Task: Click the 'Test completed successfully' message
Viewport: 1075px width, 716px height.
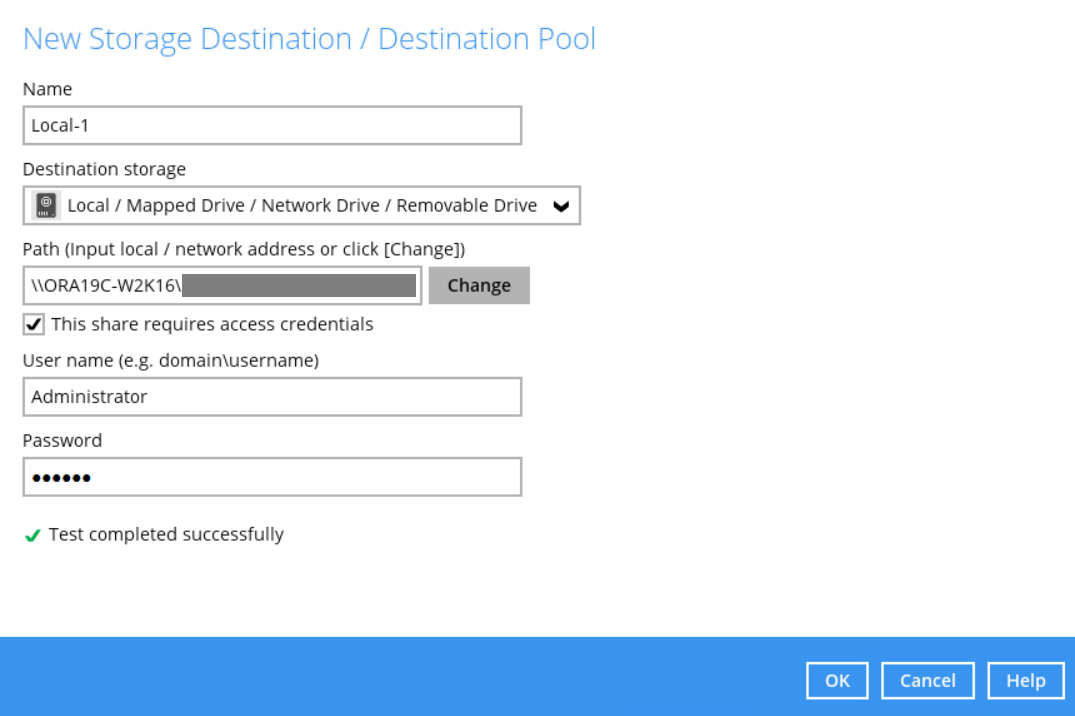Action: (x=166, y=535)
